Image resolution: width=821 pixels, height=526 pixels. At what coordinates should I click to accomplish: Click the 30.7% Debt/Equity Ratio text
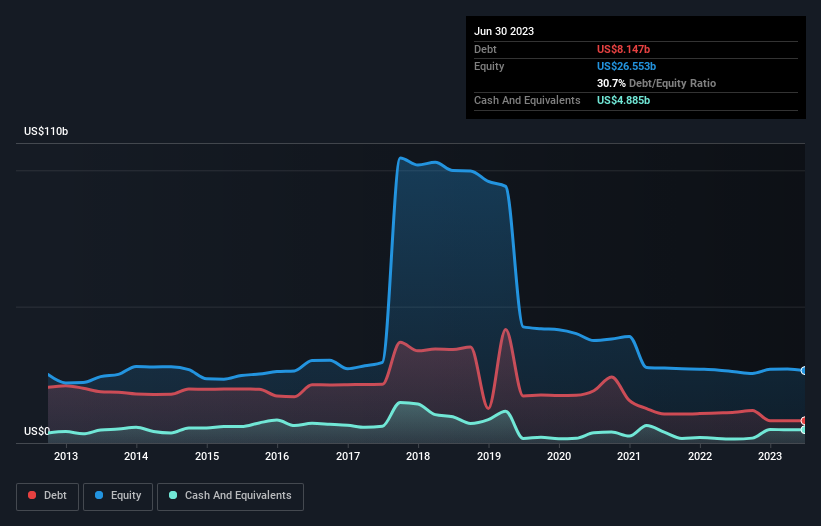tap(656, 83)
